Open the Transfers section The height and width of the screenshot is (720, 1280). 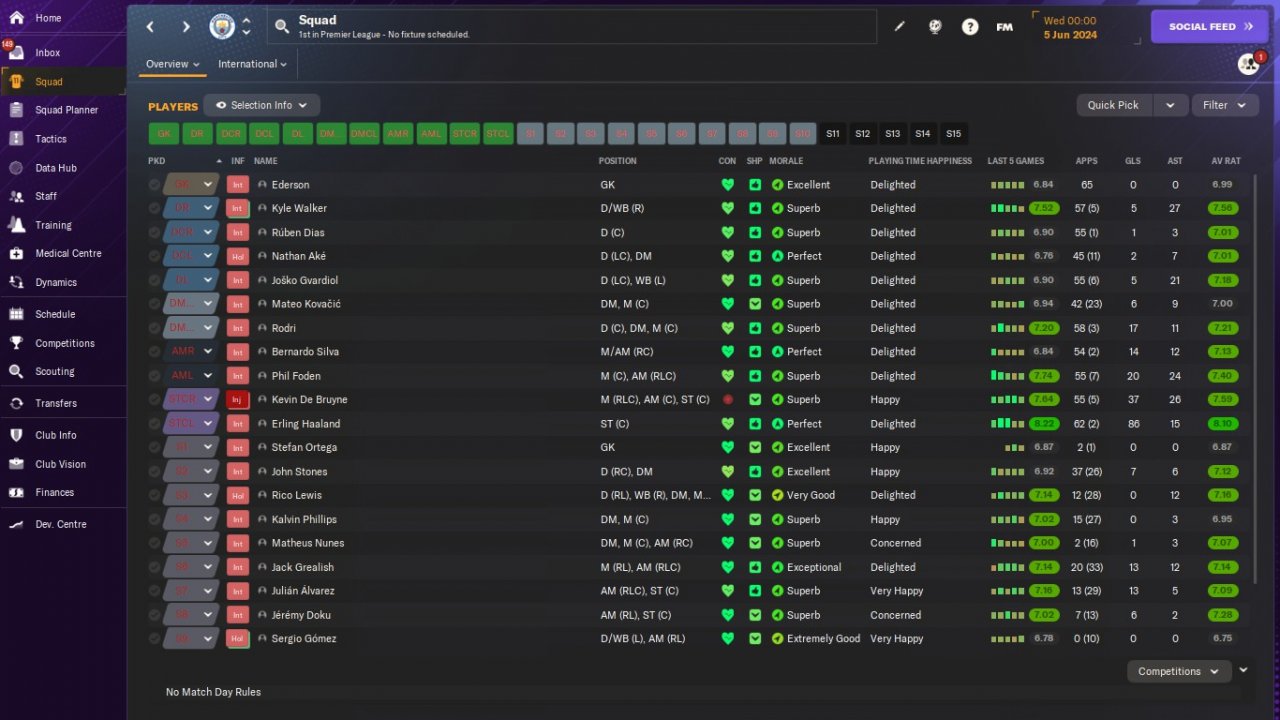(56, 403)
